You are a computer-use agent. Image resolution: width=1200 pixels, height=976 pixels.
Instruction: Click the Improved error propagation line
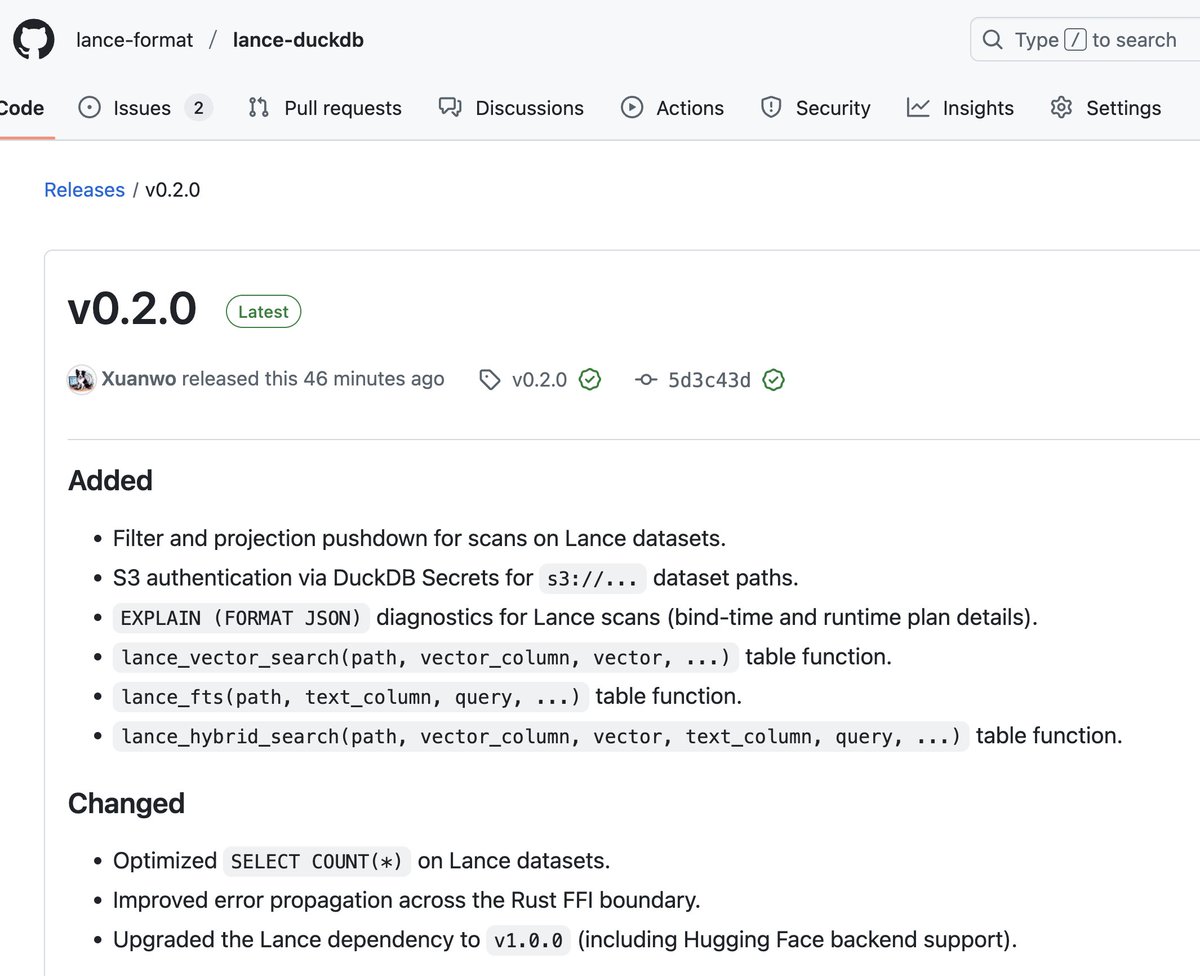click(406, 900)
